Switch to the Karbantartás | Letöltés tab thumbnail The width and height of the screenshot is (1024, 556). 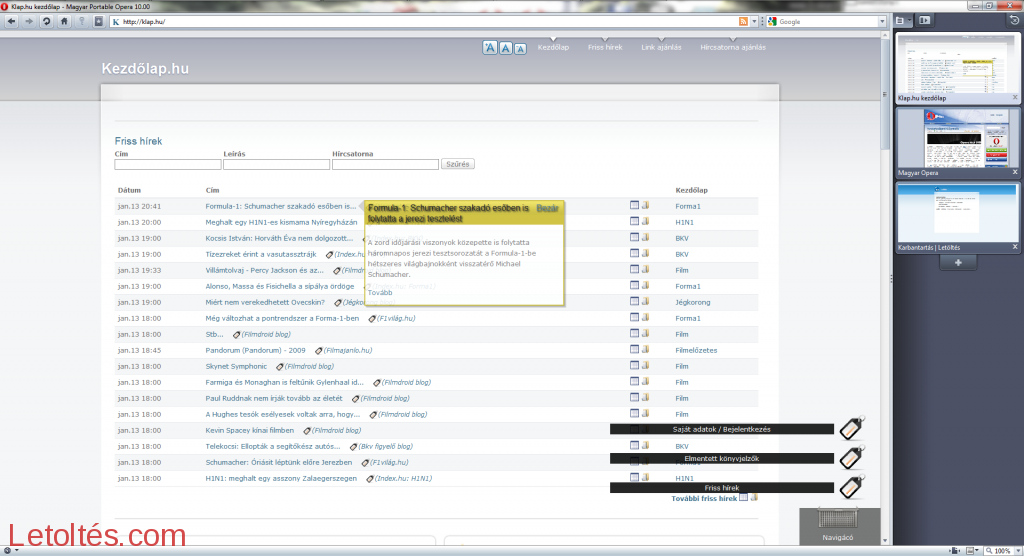click(x=957, y=218)
